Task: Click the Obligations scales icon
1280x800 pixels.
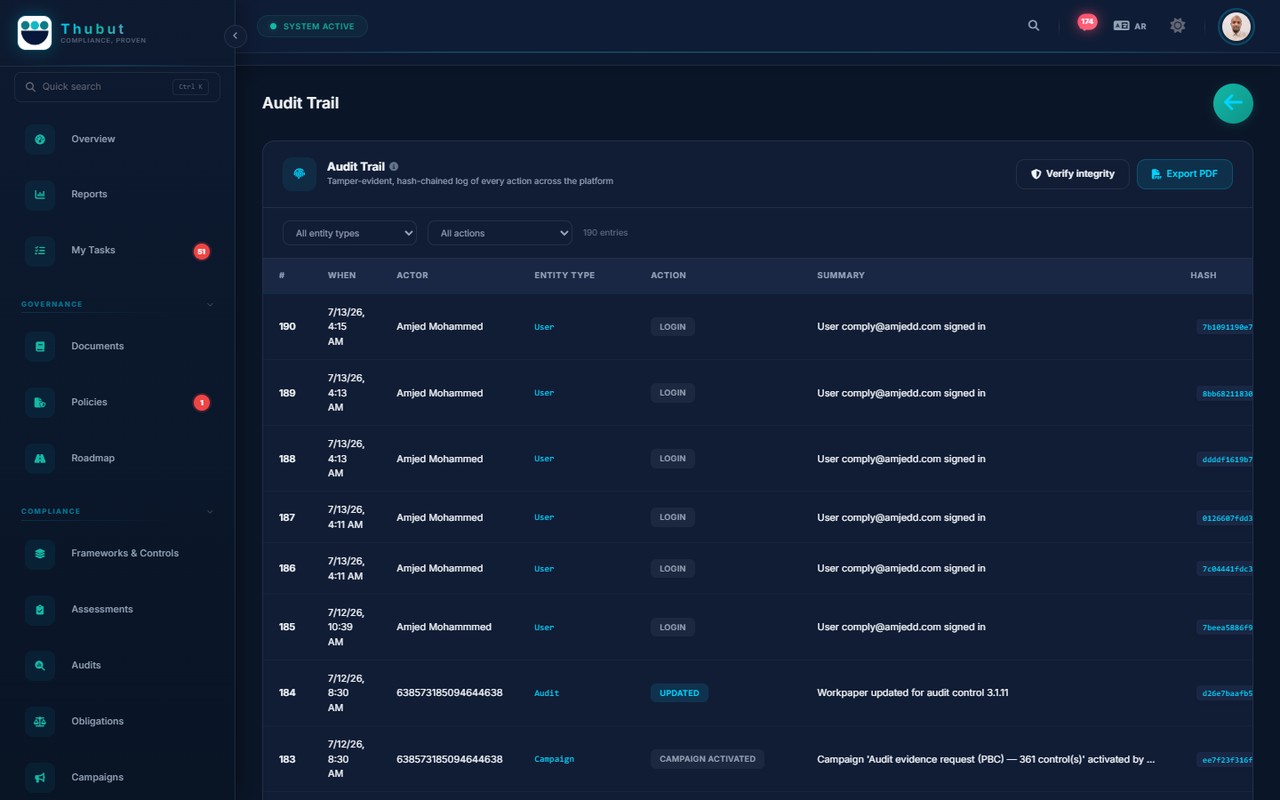Action: [x=40, y=722]
